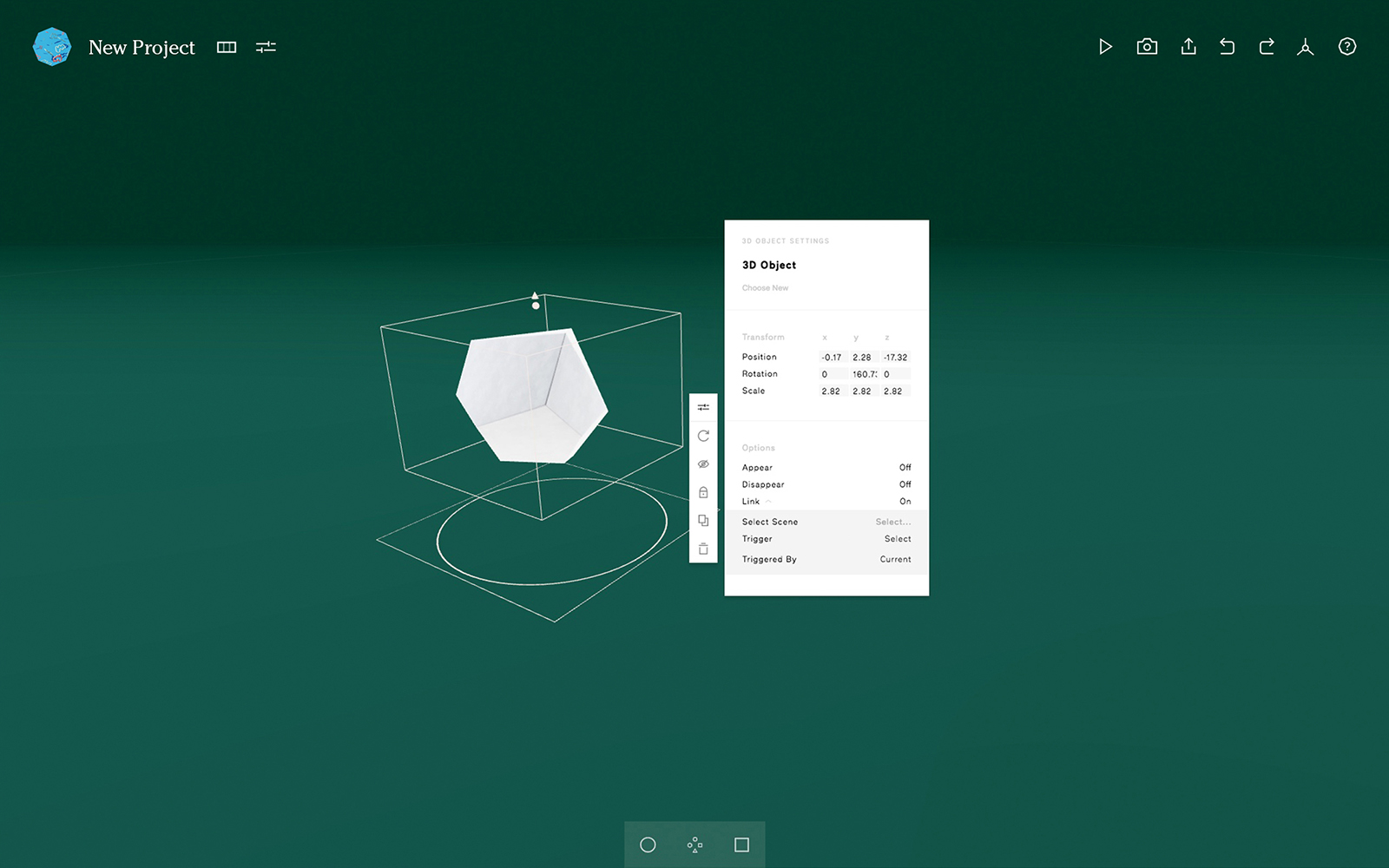The image size is (1389, 868).
Task: Edit the Scale y field
Action: (x=864, y=391)
